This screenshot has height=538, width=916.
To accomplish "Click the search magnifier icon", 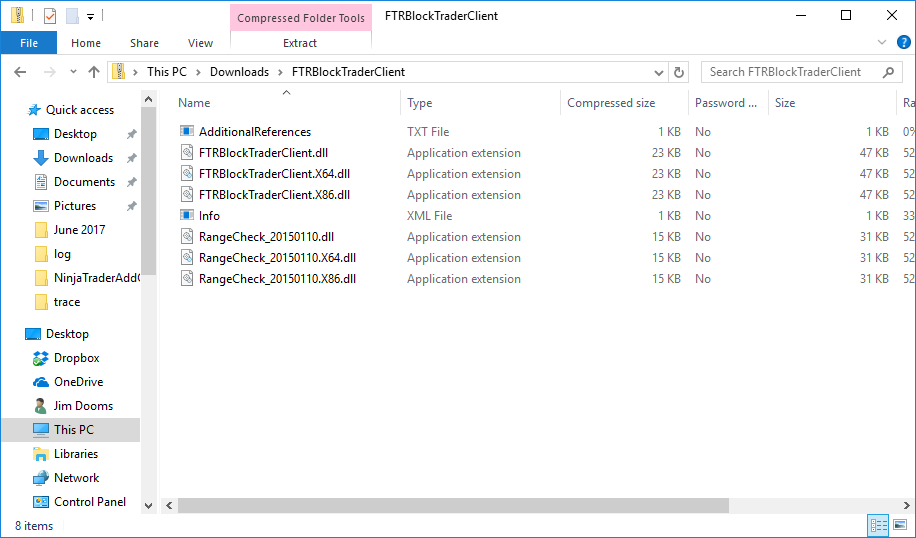I will [x=888, y=72].
